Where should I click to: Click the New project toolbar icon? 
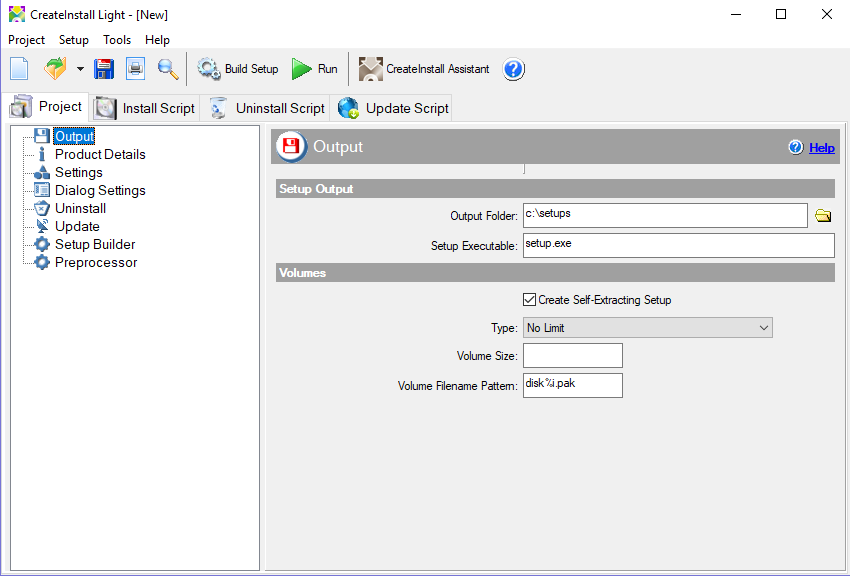pos(20,69)
